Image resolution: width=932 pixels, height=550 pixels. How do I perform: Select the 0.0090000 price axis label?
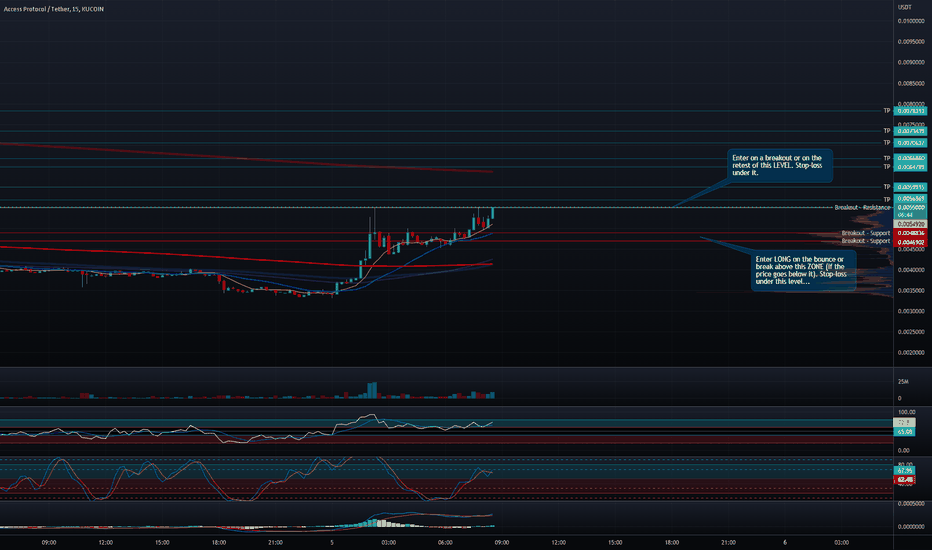[x=911, y=62]
